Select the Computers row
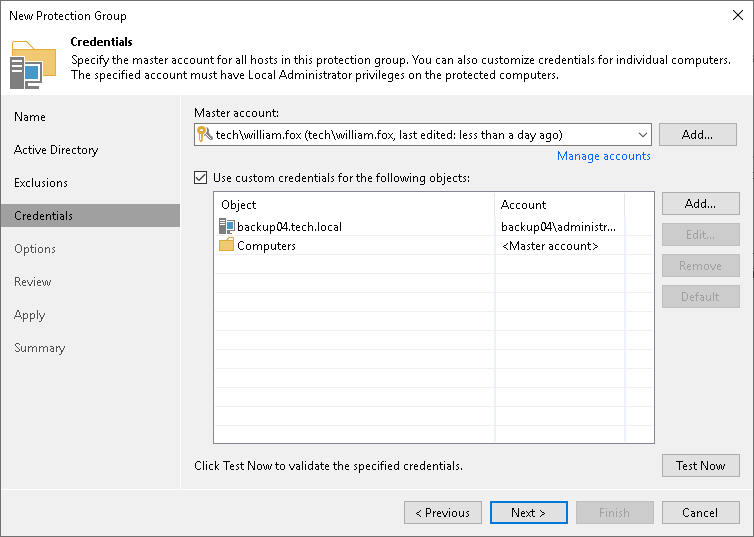Viewport: 754px width, 537px height. click(x=434, y=245)
